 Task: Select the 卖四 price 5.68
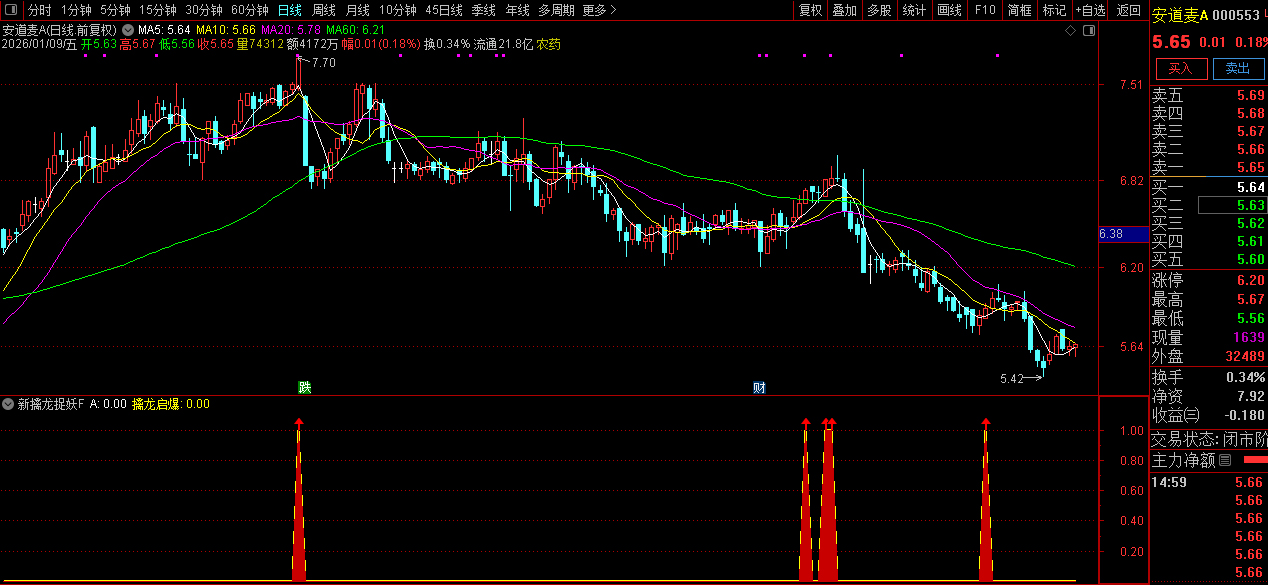pos(1250,114)
